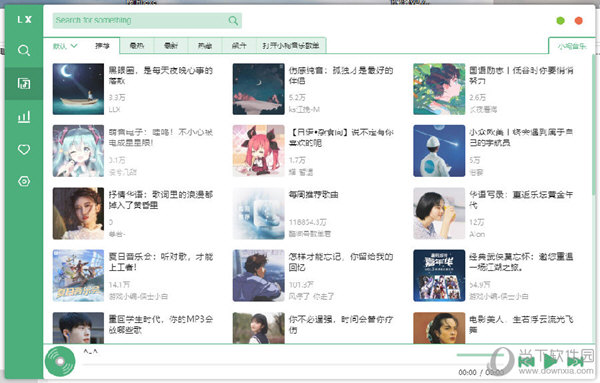
Task: Open the blue-haired anime girl playlist cover
Action: (78, 151)
